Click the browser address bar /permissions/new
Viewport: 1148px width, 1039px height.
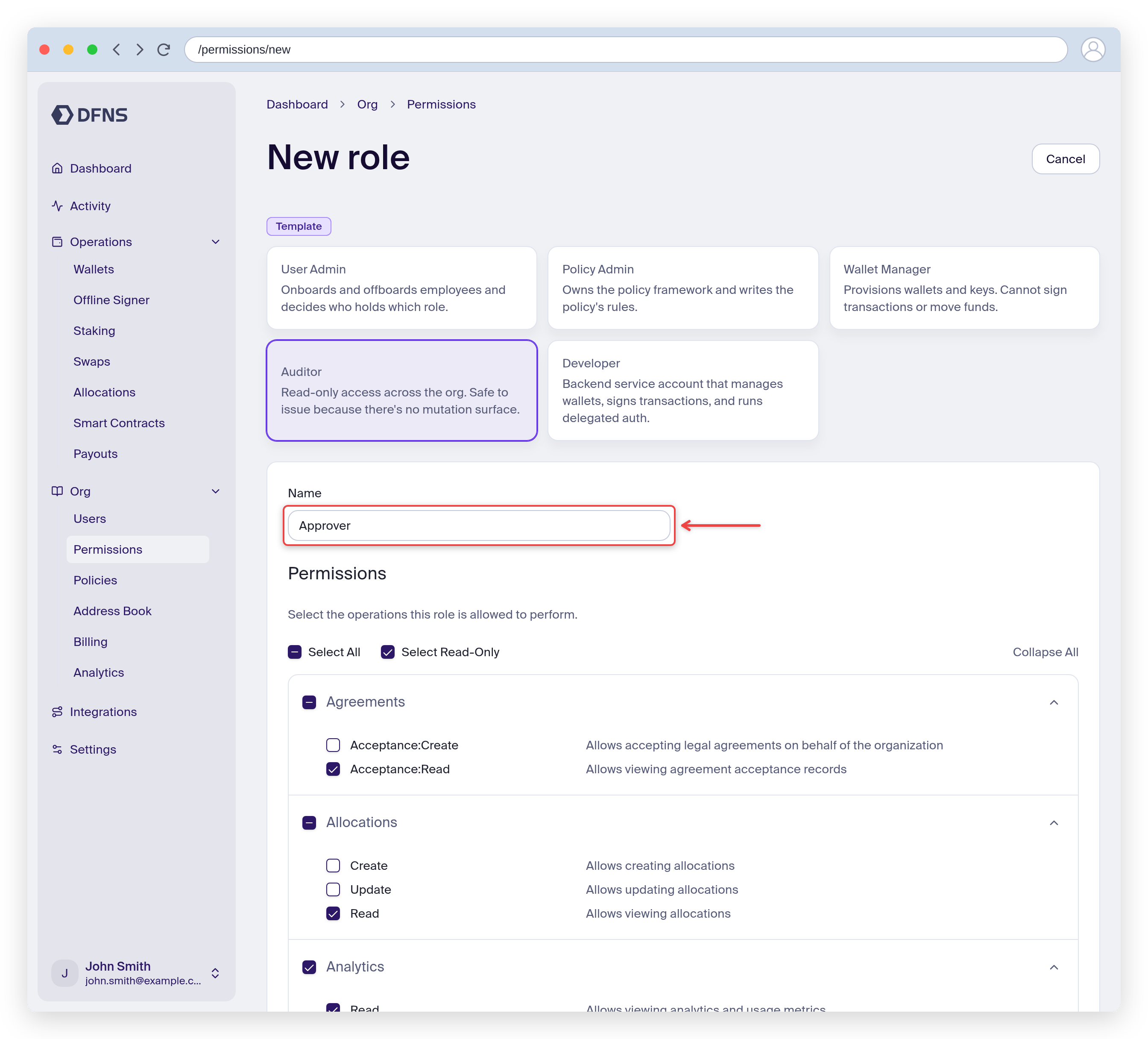[625, 50]
